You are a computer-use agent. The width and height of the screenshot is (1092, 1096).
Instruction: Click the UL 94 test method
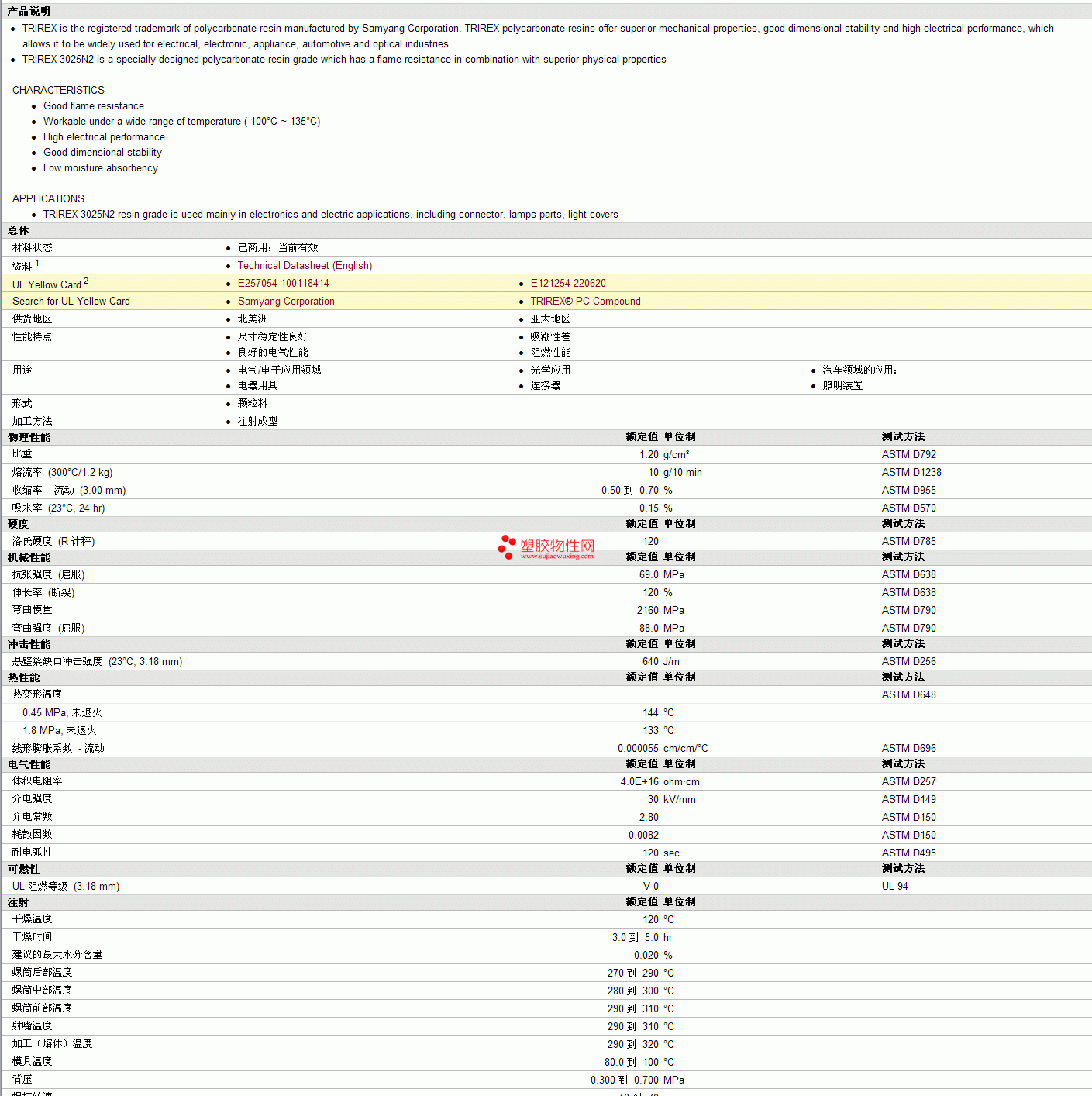tap(894, 886)
